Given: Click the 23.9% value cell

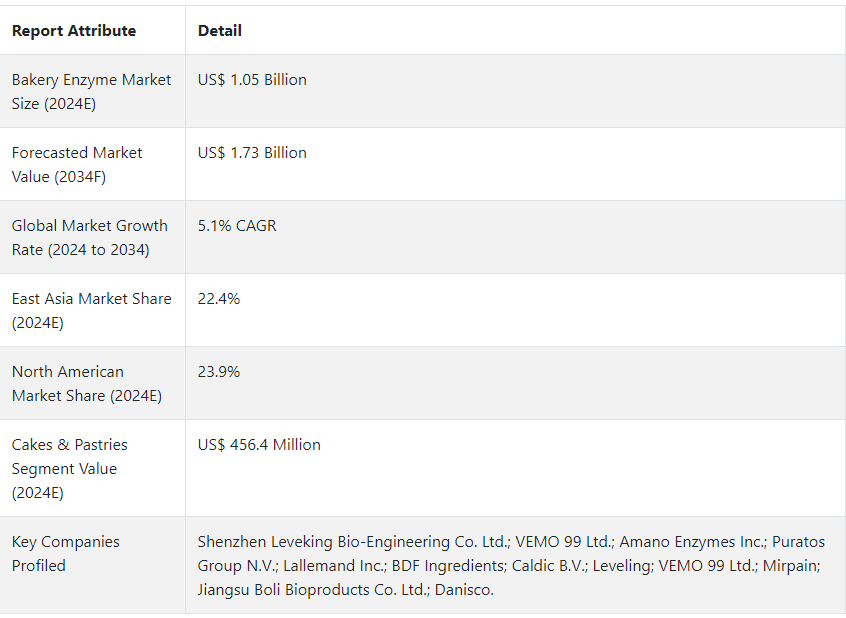Looking at the screenshot, I should pos(219,372).
